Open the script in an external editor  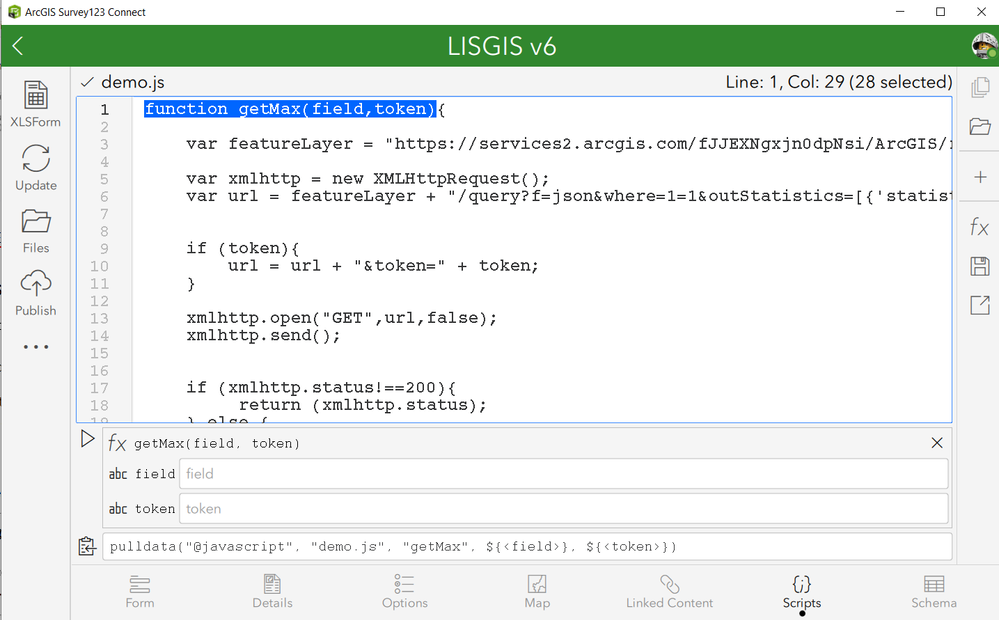pos(980,305)
